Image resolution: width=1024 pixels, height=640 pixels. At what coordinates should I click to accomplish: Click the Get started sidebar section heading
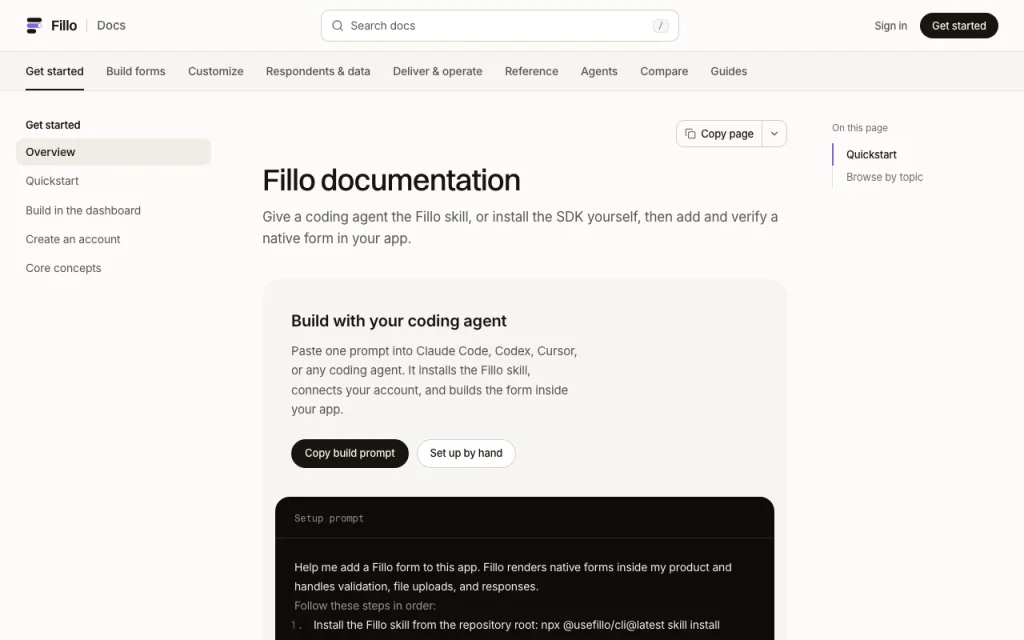53,125
